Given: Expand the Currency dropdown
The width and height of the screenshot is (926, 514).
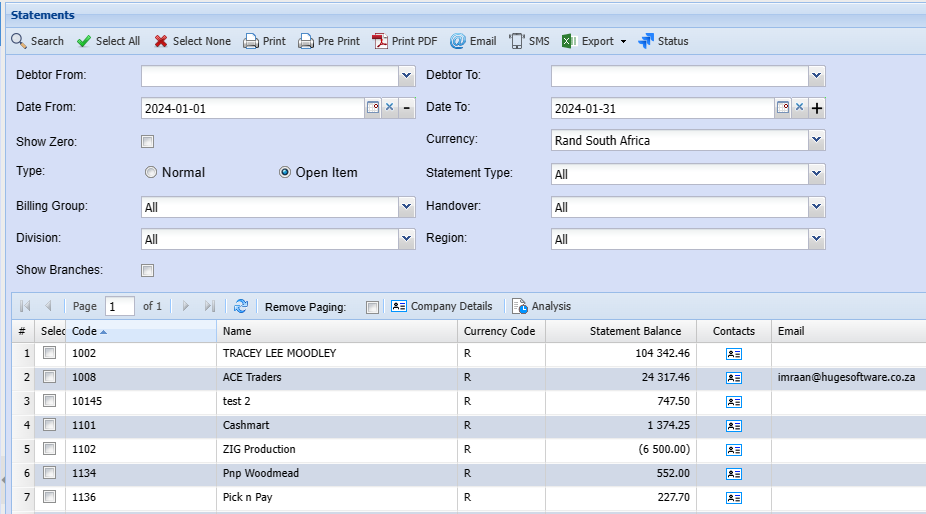Looking at the screenshot, I should (817, 140).
